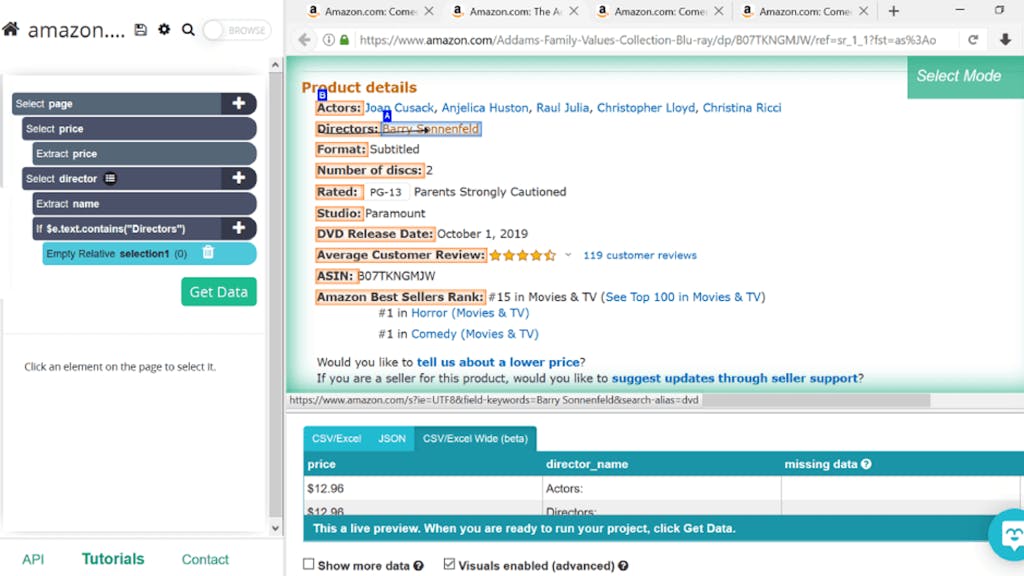
Task: Select the Raul Julia actor link
Action: [x=562, y=108]
